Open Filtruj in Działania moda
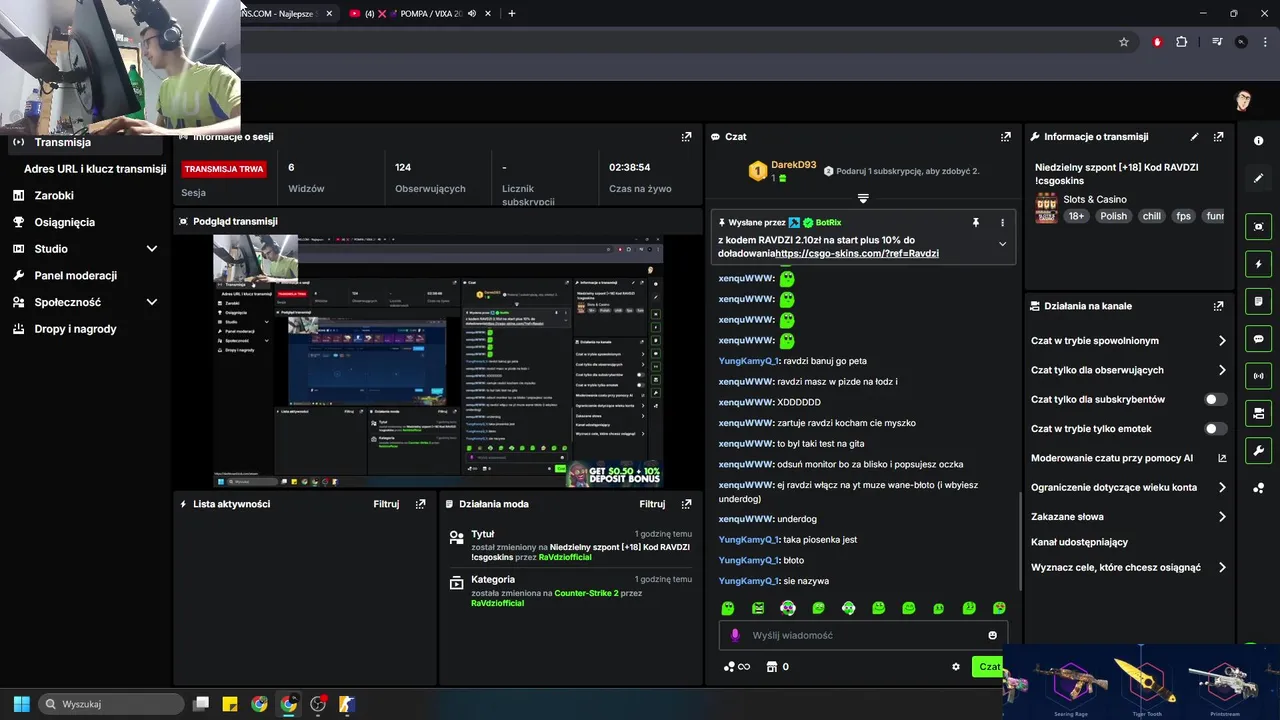 652,504
